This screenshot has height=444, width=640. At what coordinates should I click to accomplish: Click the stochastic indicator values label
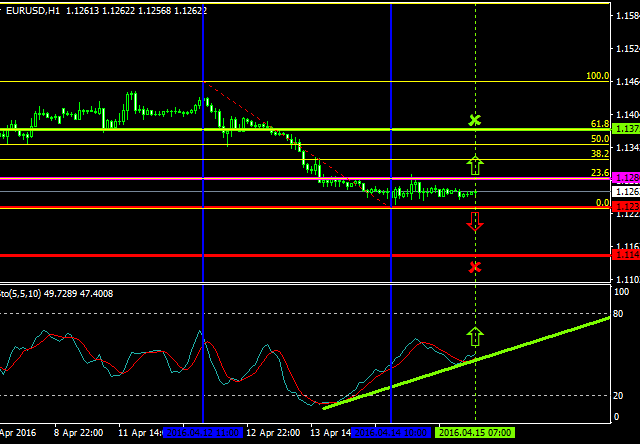click(42, 293)
